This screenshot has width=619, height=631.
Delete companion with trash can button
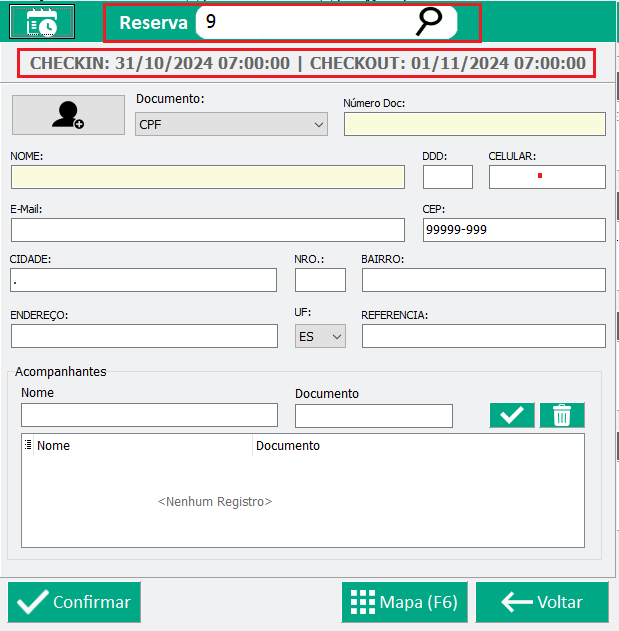tap(562, 415)
